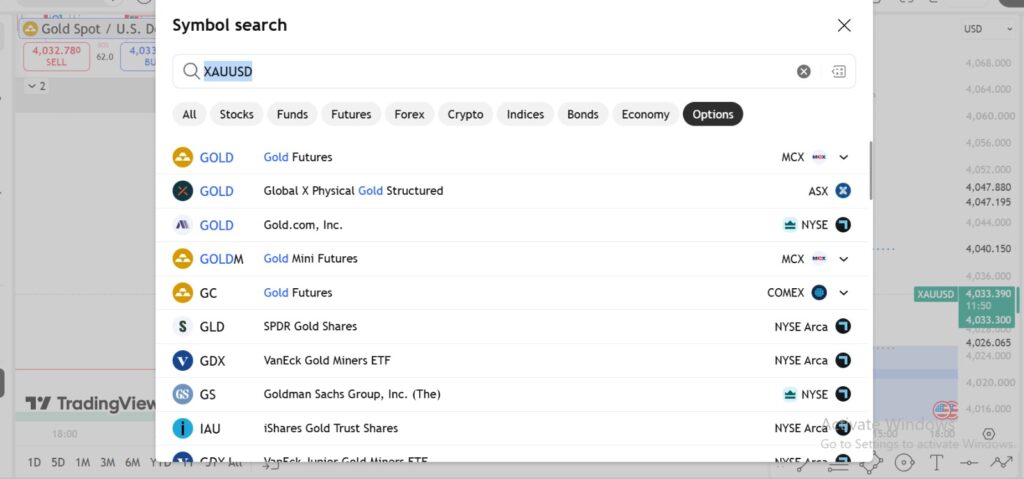Select the Futures filter tab
This screenshot has width=1024, height=479.
351,114
